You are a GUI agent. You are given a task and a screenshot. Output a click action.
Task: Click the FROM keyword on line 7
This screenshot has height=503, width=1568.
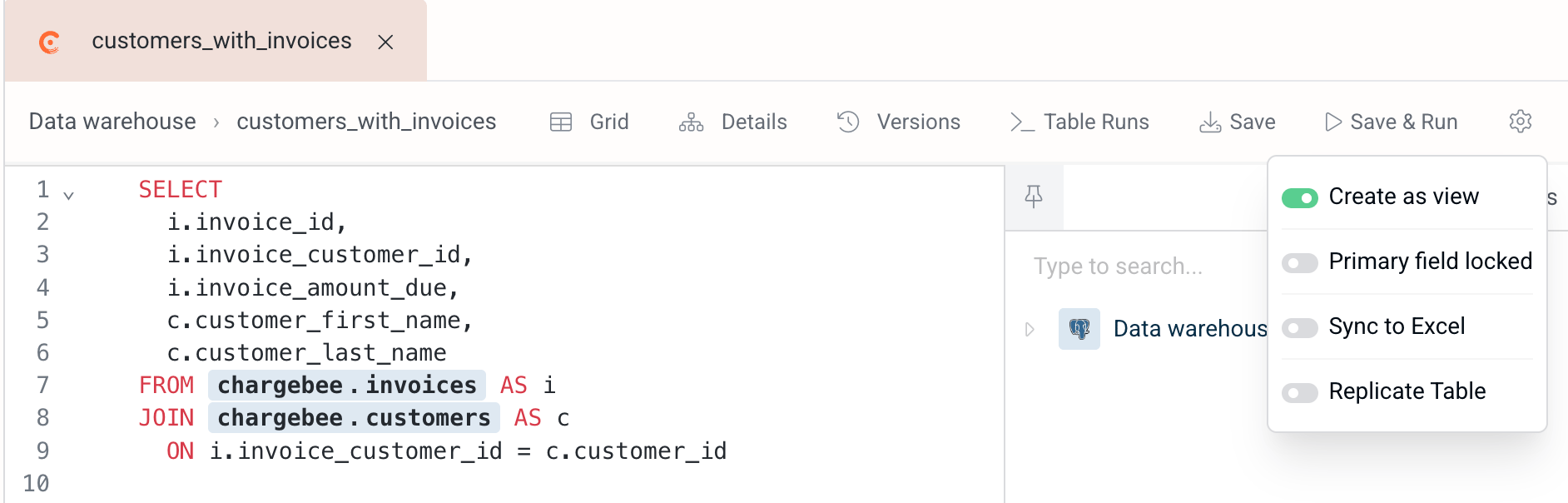166,385
